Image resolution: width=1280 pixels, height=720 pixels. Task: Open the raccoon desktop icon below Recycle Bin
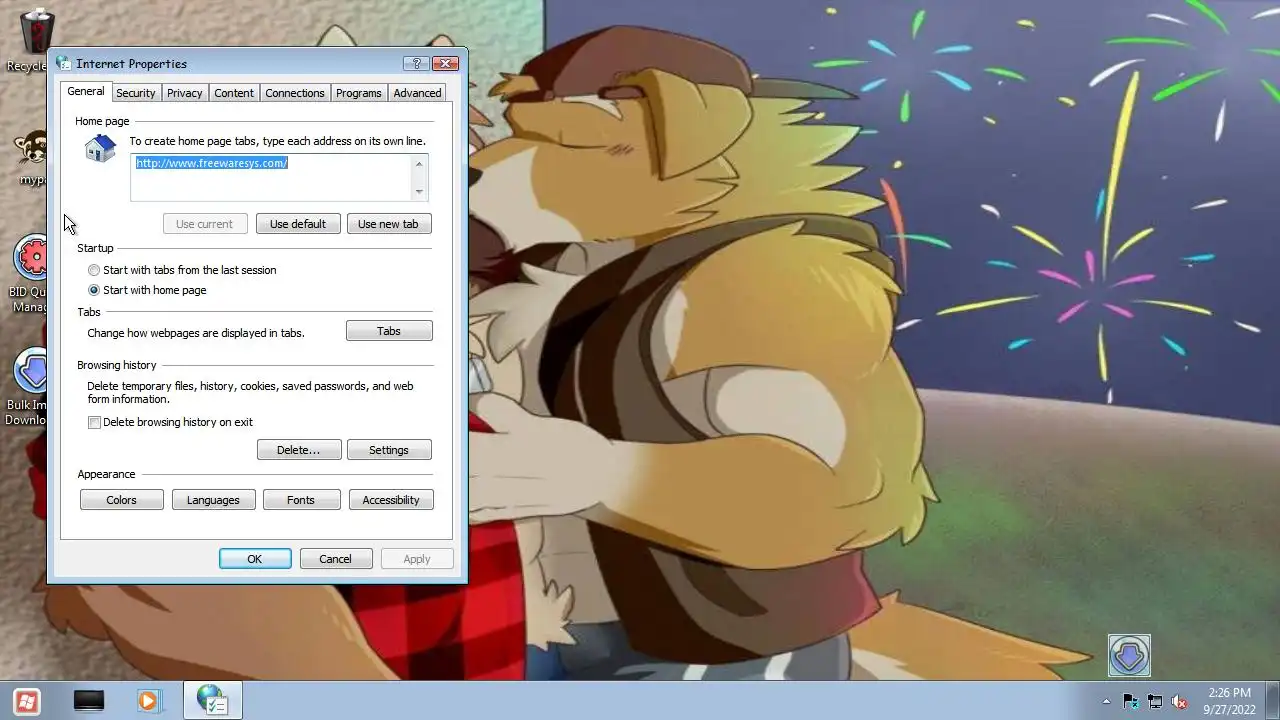click(32, 157)
